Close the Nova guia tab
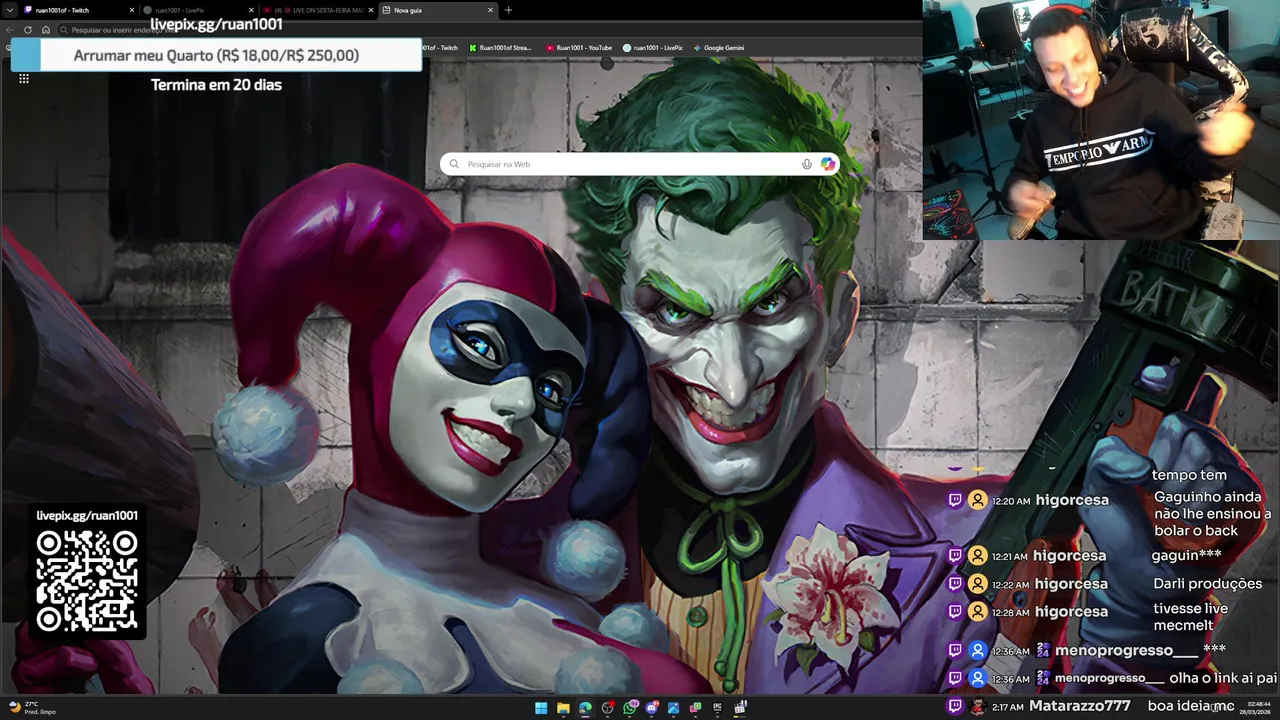The height and width of the screenshot is (720, 1280). [490, 10]
